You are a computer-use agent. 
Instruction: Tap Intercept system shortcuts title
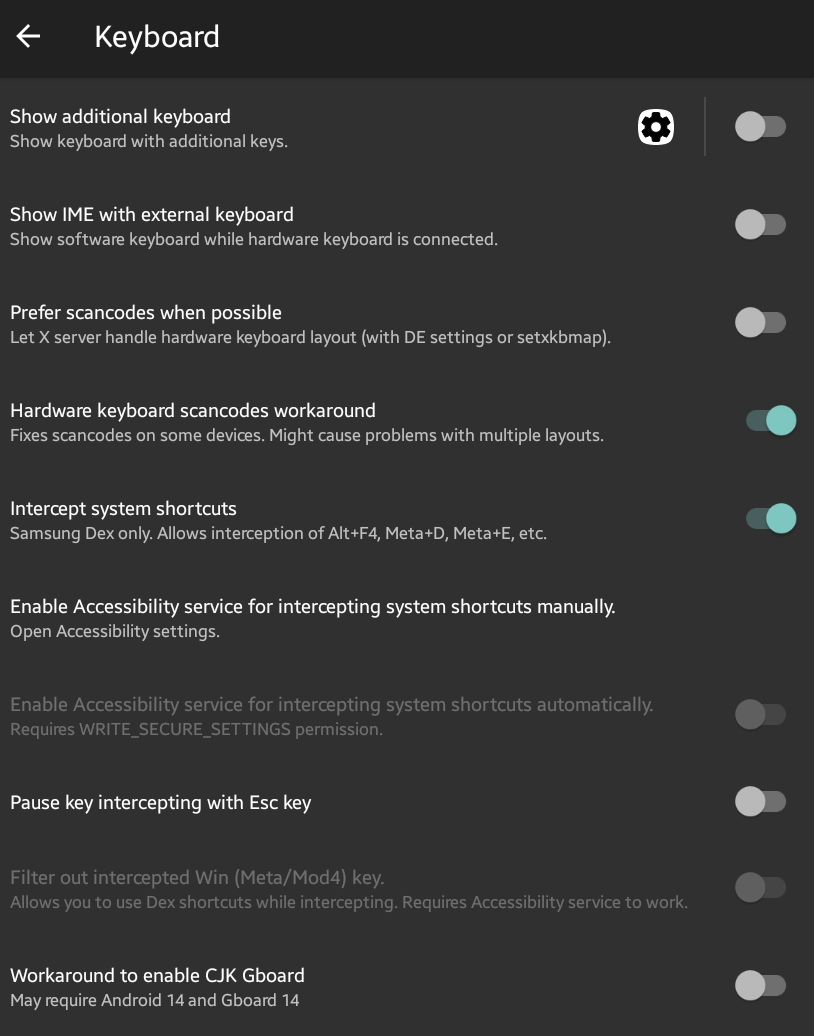click(x=124, y=508)
